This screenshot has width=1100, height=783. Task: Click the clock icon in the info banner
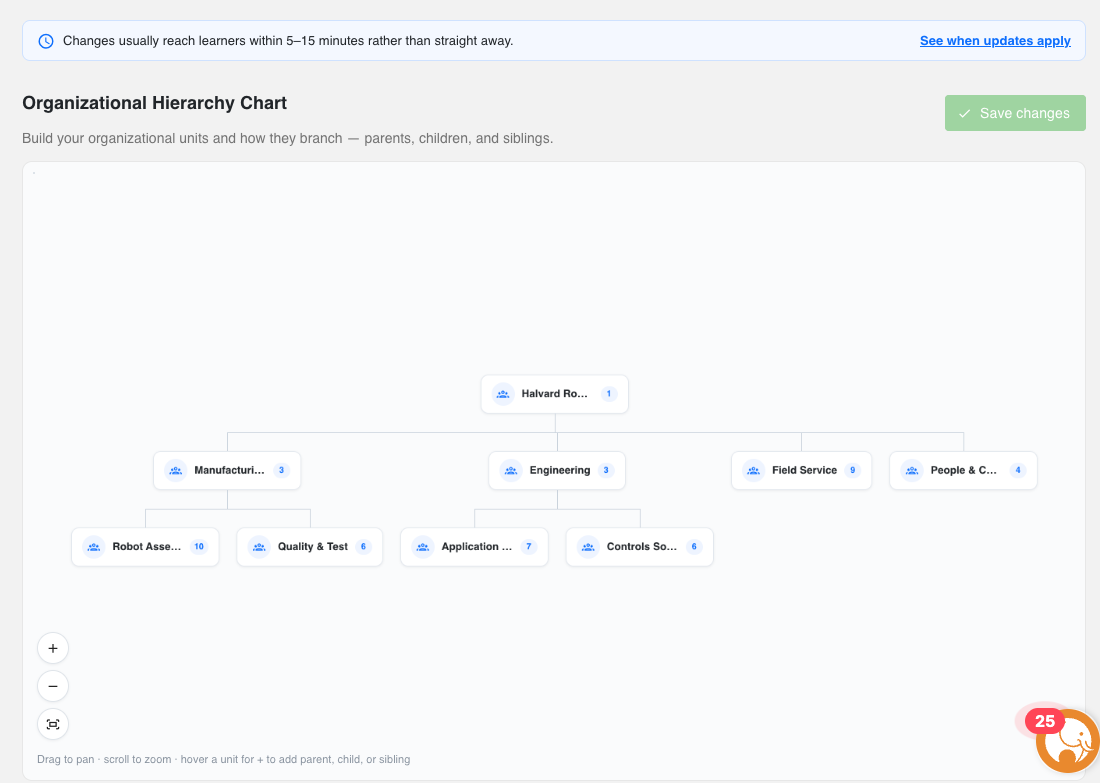46,41
